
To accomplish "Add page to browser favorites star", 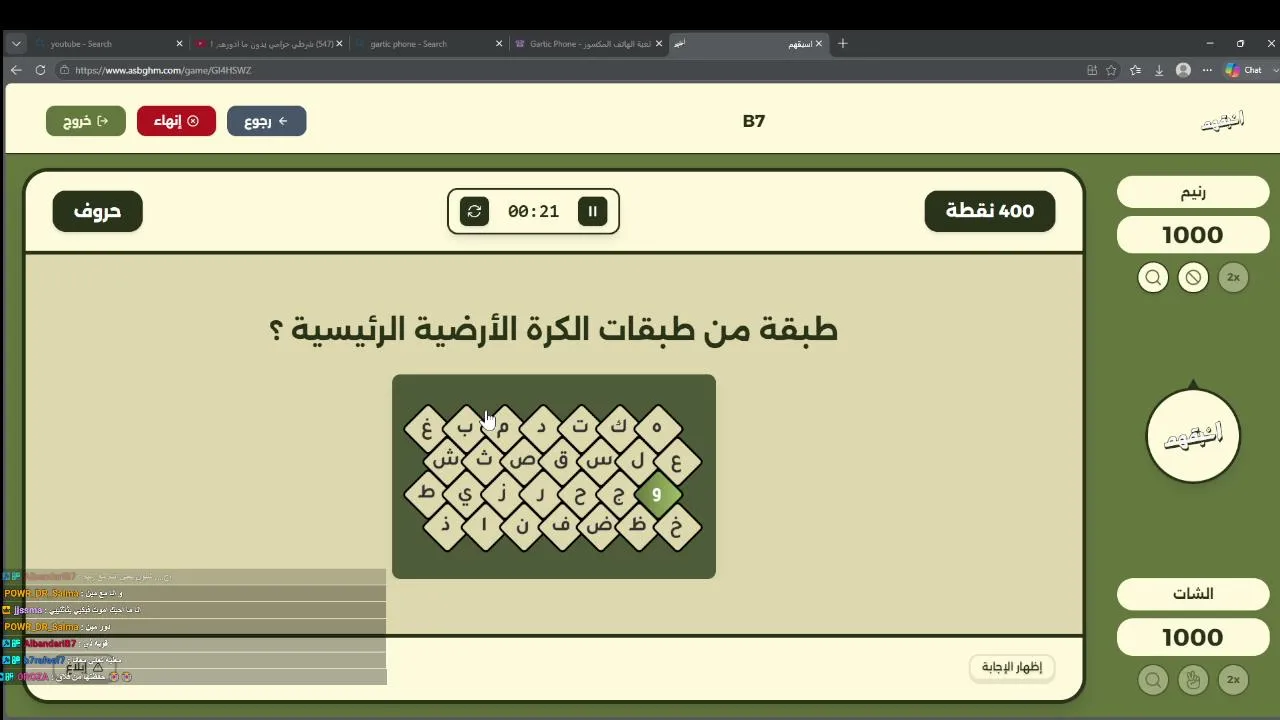I will click(x=1111, y=70).
